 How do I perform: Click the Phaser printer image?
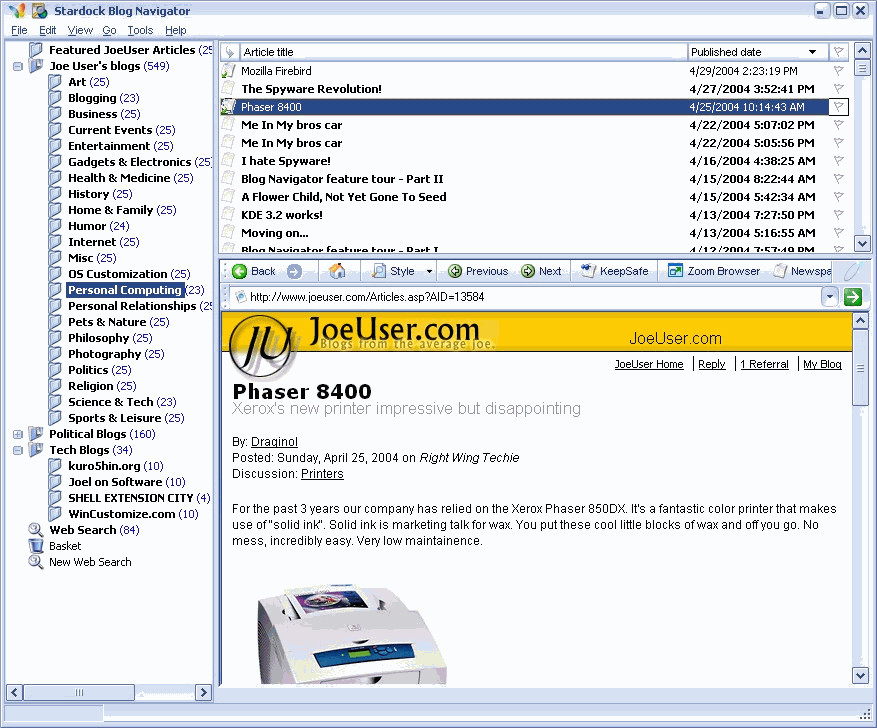tap(351, 635)
